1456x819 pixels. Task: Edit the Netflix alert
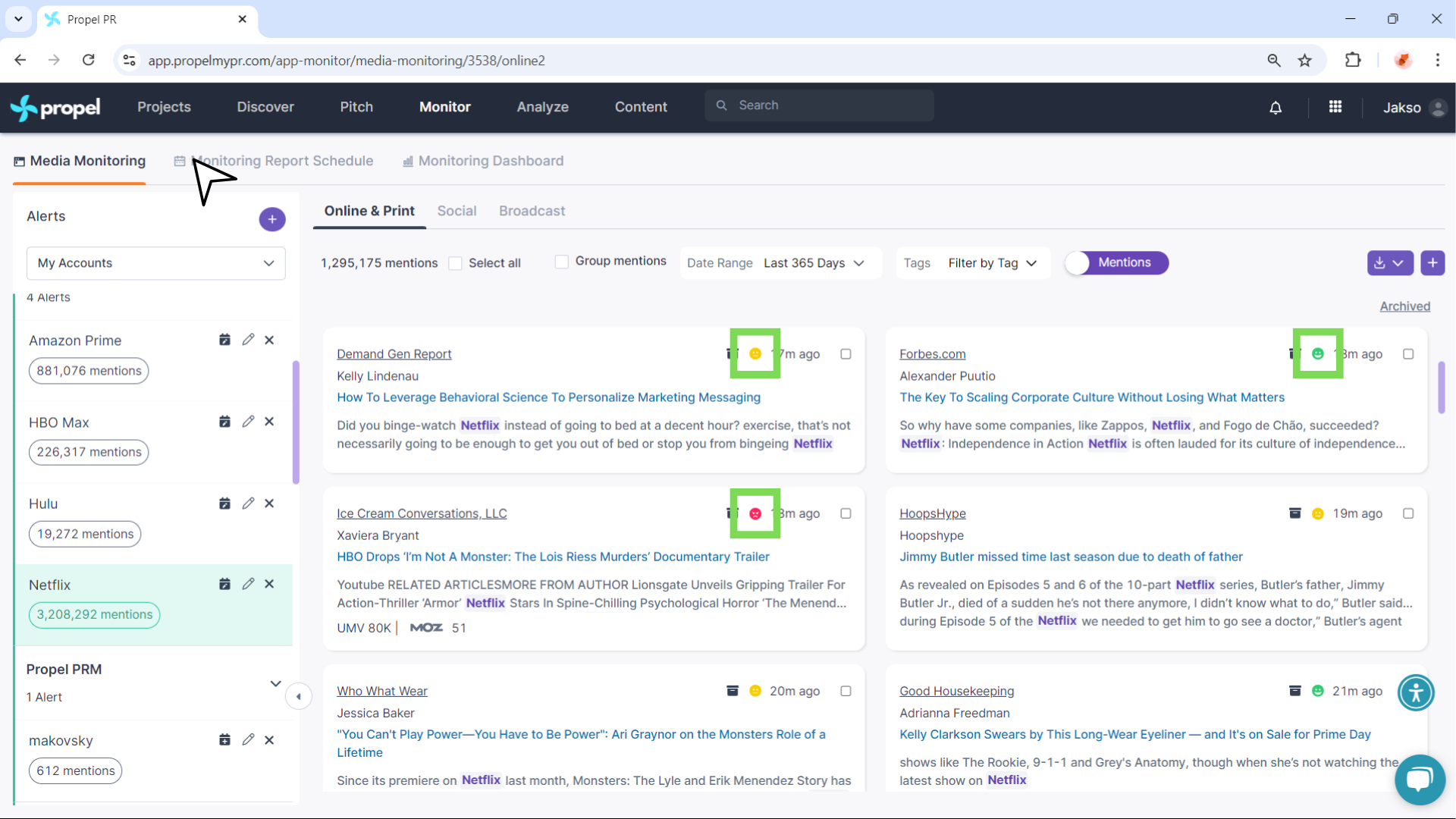pos(248,584)
